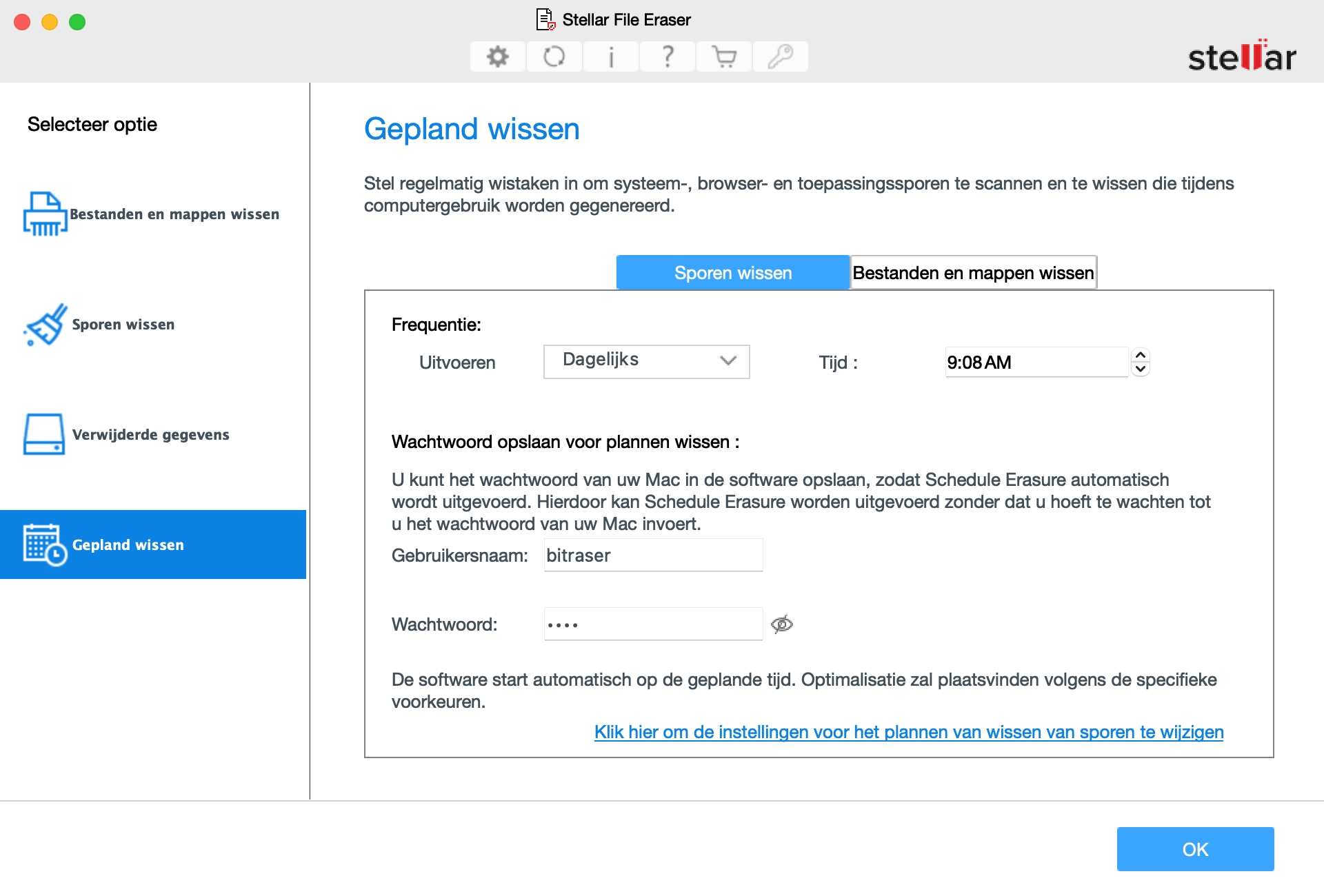Viewport: 1324px width, 896px height.
Task: Click the Tijd time field 9:08 AM
Action: coord(1036,362)
